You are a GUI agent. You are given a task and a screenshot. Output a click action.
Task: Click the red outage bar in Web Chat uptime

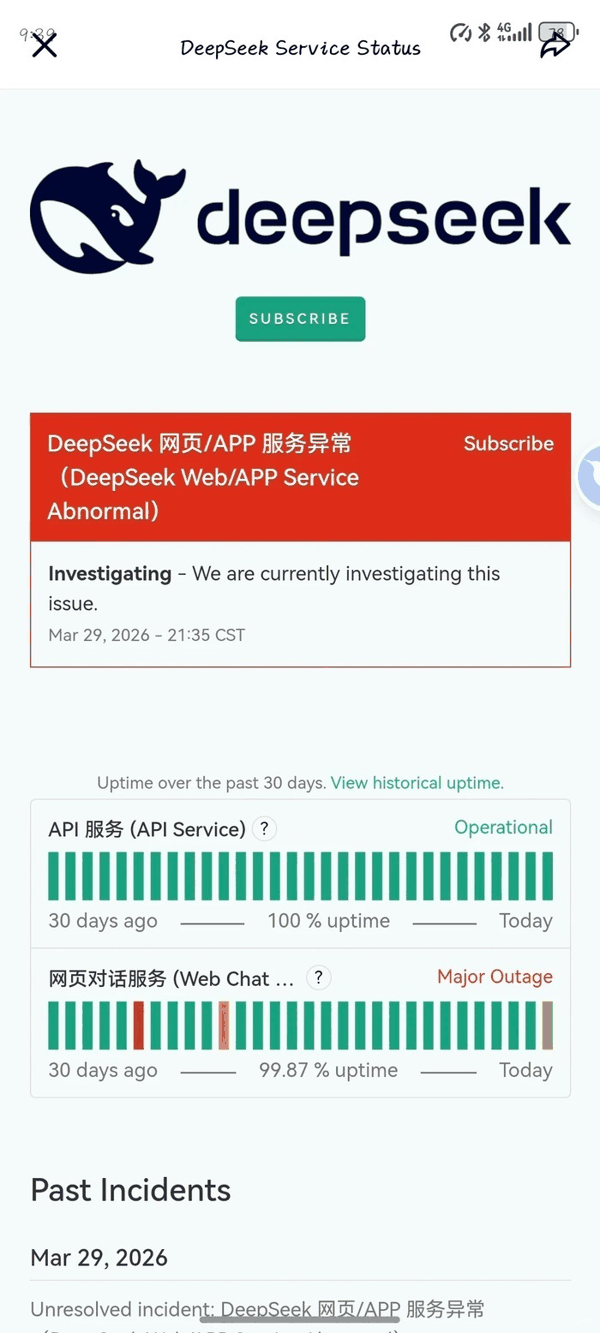[x=139, y=1025]
